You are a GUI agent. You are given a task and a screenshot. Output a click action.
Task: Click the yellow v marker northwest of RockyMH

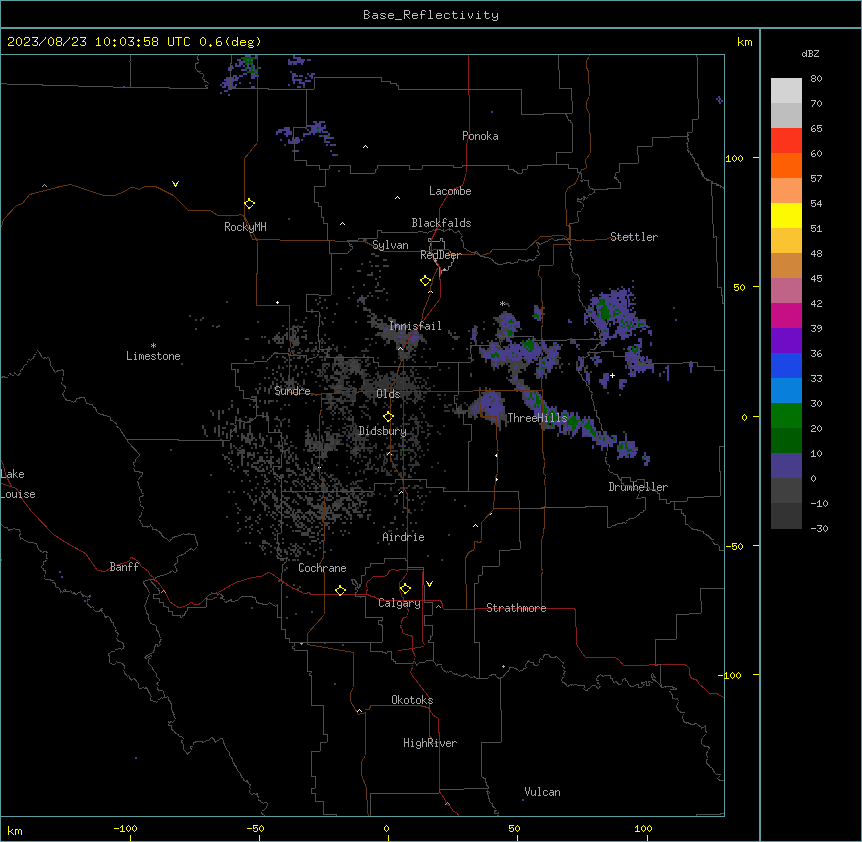pyautogui.click(x=175, y=184)
